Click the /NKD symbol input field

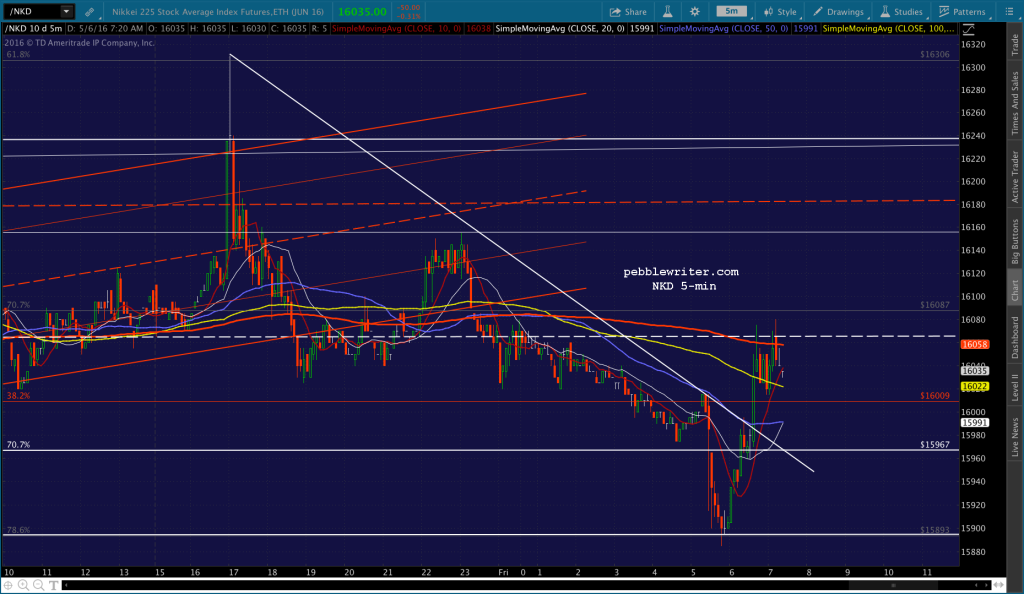[32, 11]
